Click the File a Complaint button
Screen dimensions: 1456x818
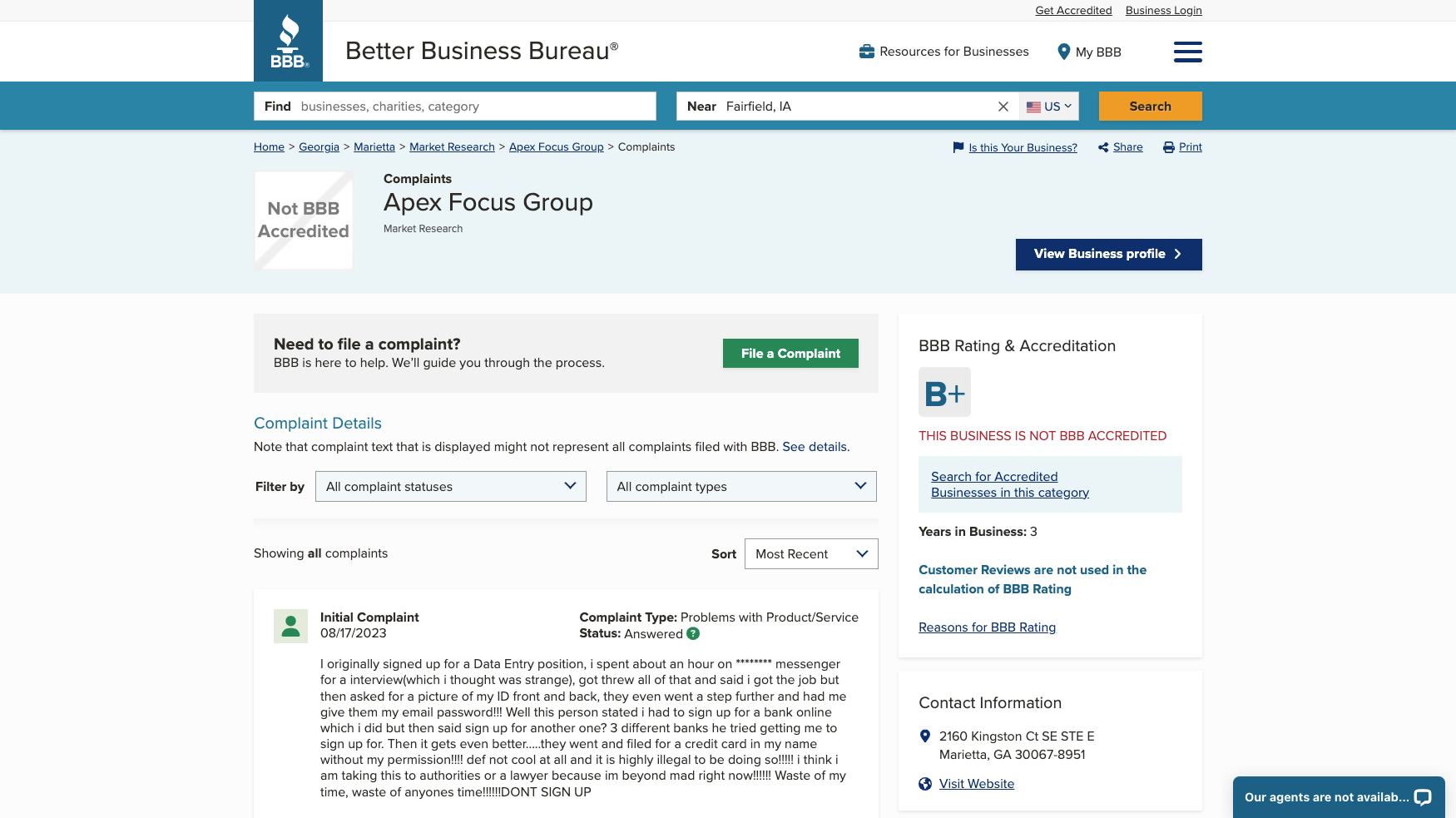(x=790, y=354)
